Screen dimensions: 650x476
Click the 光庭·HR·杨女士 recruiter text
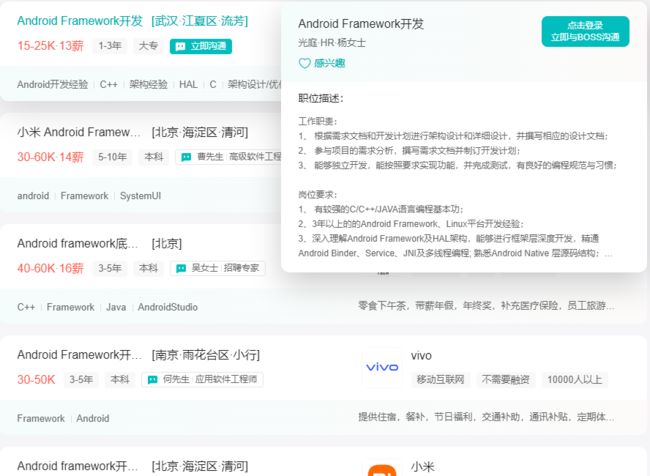tap(332, 43)
